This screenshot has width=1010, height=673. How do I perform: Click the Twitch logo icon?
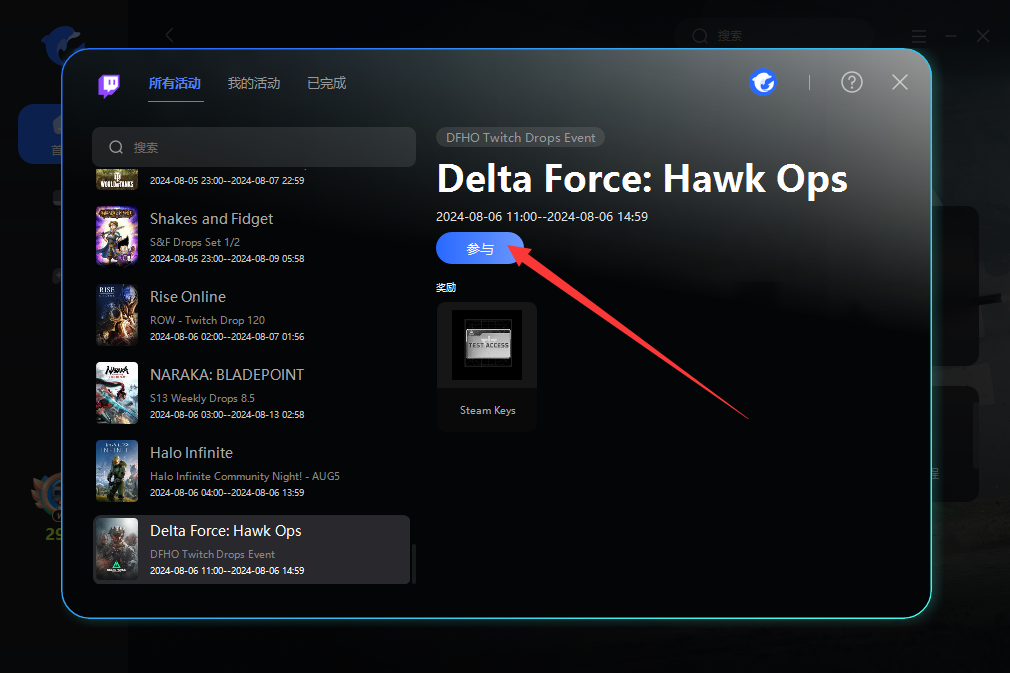(110, 84)
